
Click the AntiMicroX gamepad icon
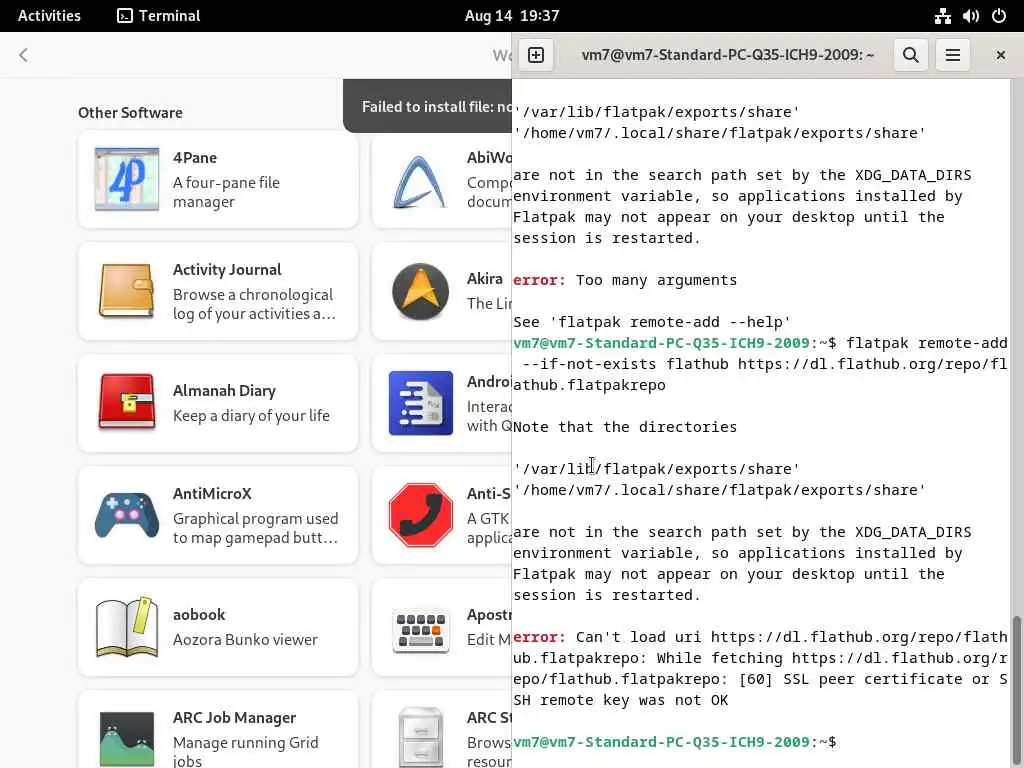click(x=127, y=515)
